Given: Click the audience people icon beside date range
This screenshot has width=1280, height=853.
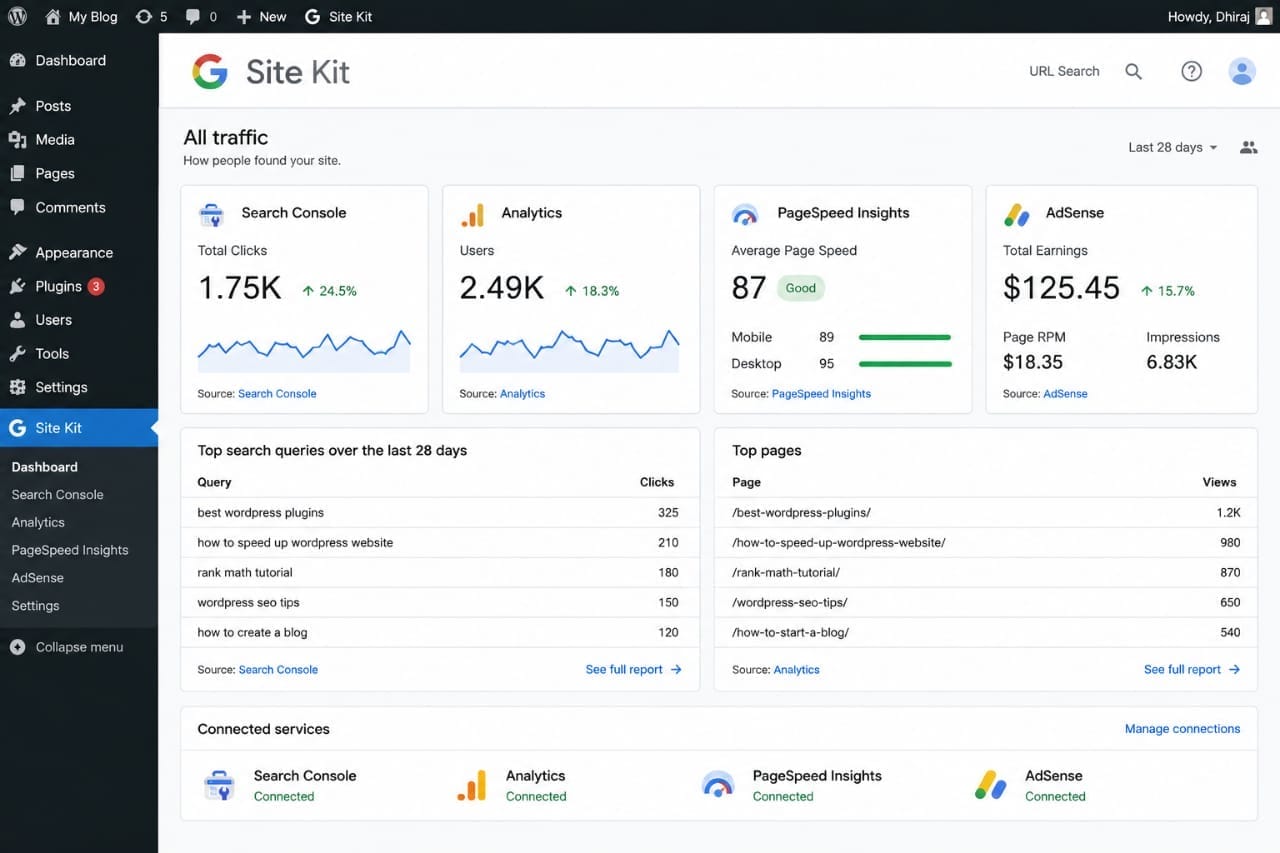Looking at the screenshot, I should [x=1248, y=147].
